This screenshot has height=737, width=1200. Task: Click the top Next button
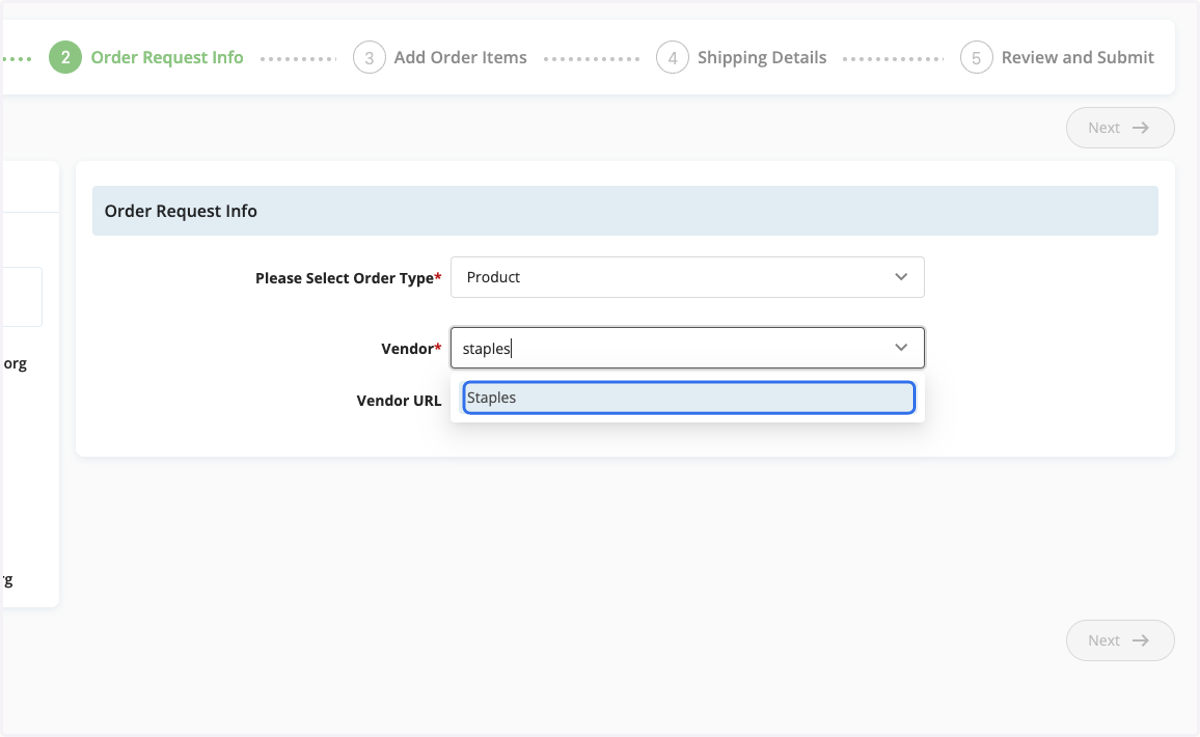1120,128
